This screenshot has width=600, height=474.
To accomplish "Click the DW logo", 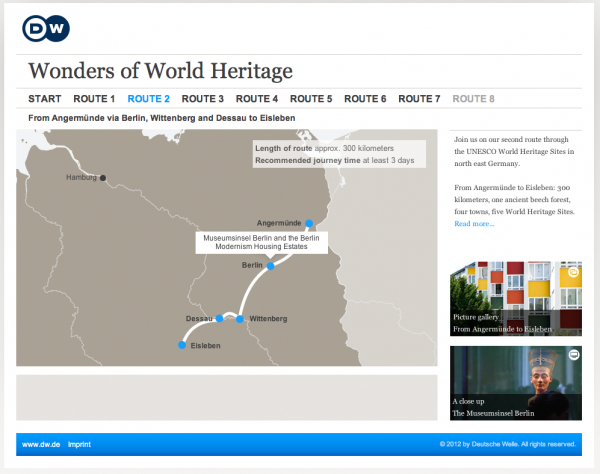I will 46,29.
